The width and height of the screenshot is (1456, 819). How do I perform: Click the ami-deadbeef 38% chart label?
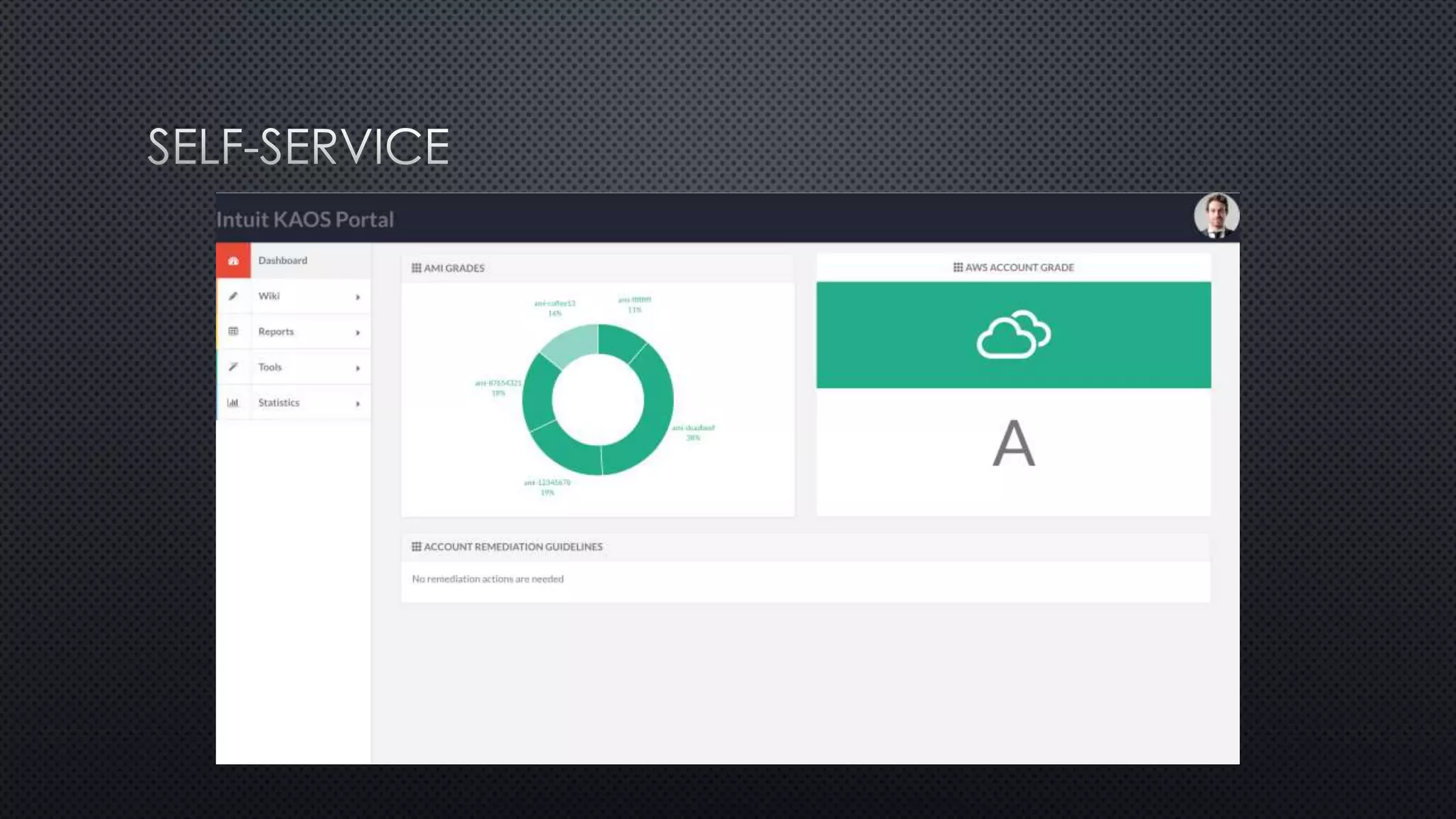pyautogui.click(x=693, y=433)
